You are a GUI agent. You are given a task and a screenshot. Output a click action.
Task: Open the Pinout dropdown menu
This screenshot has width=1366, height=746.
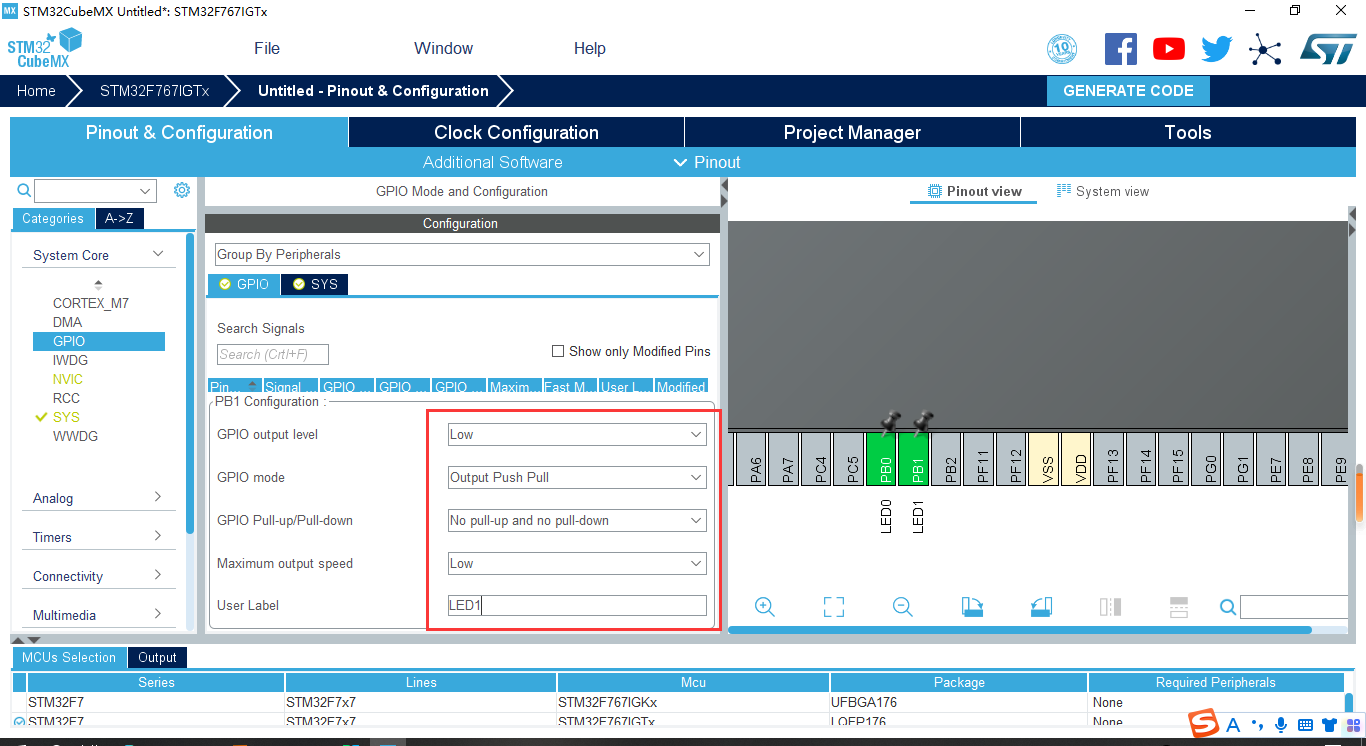(707, 162)
